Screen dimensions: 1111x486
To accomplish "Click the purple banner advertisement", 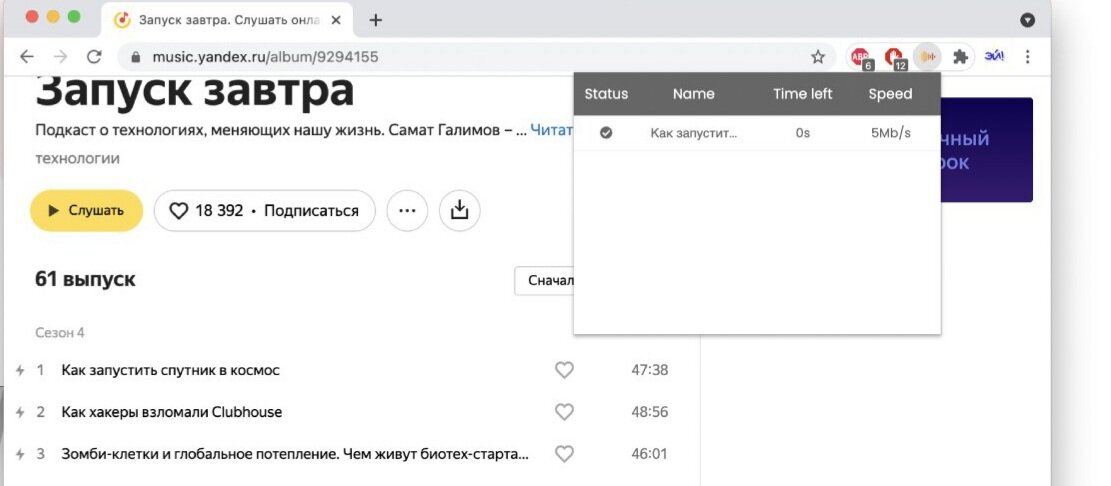I will coord(986,150).
